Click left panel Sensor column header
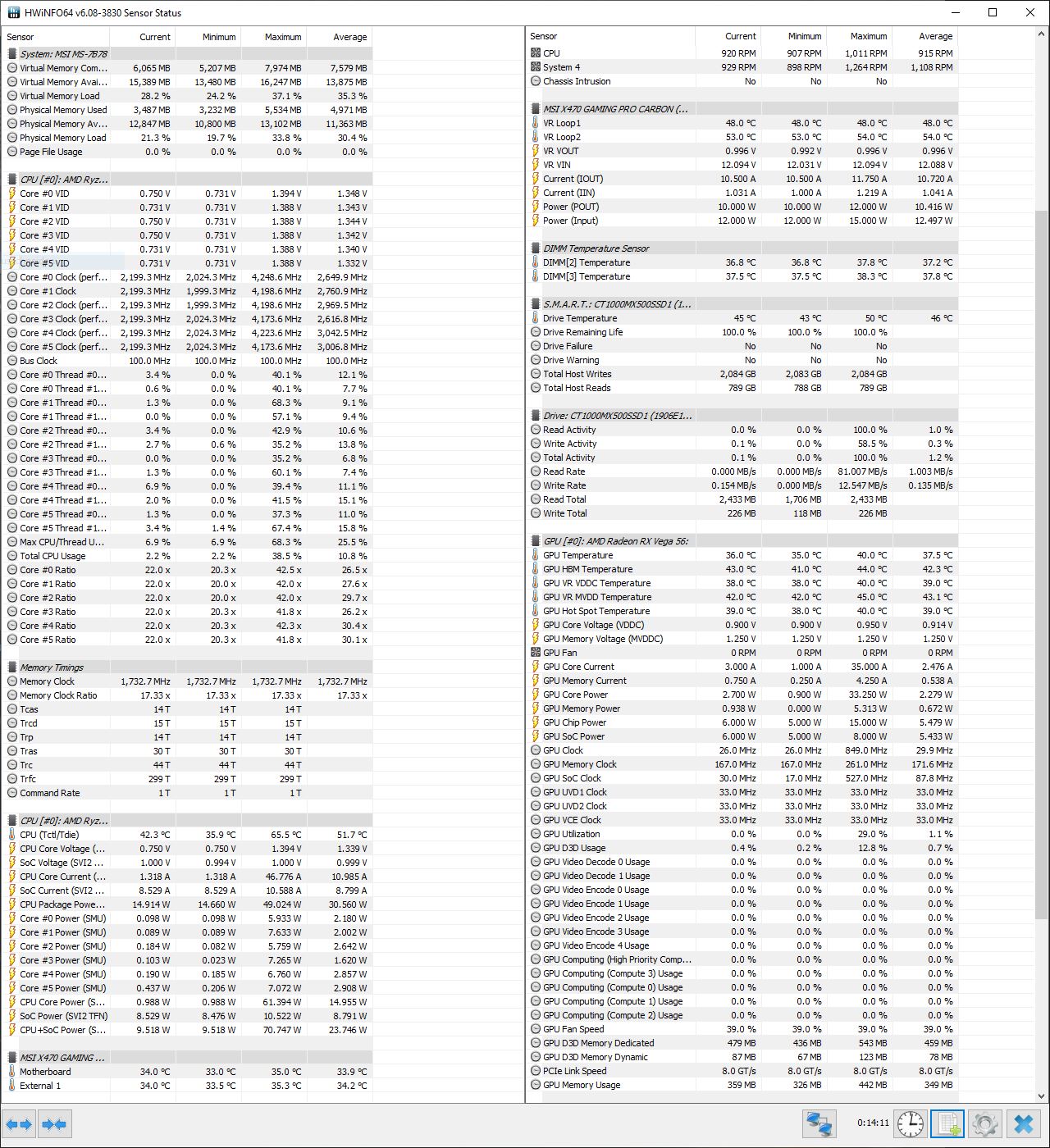The image size is (1050, 1148). 56,37
